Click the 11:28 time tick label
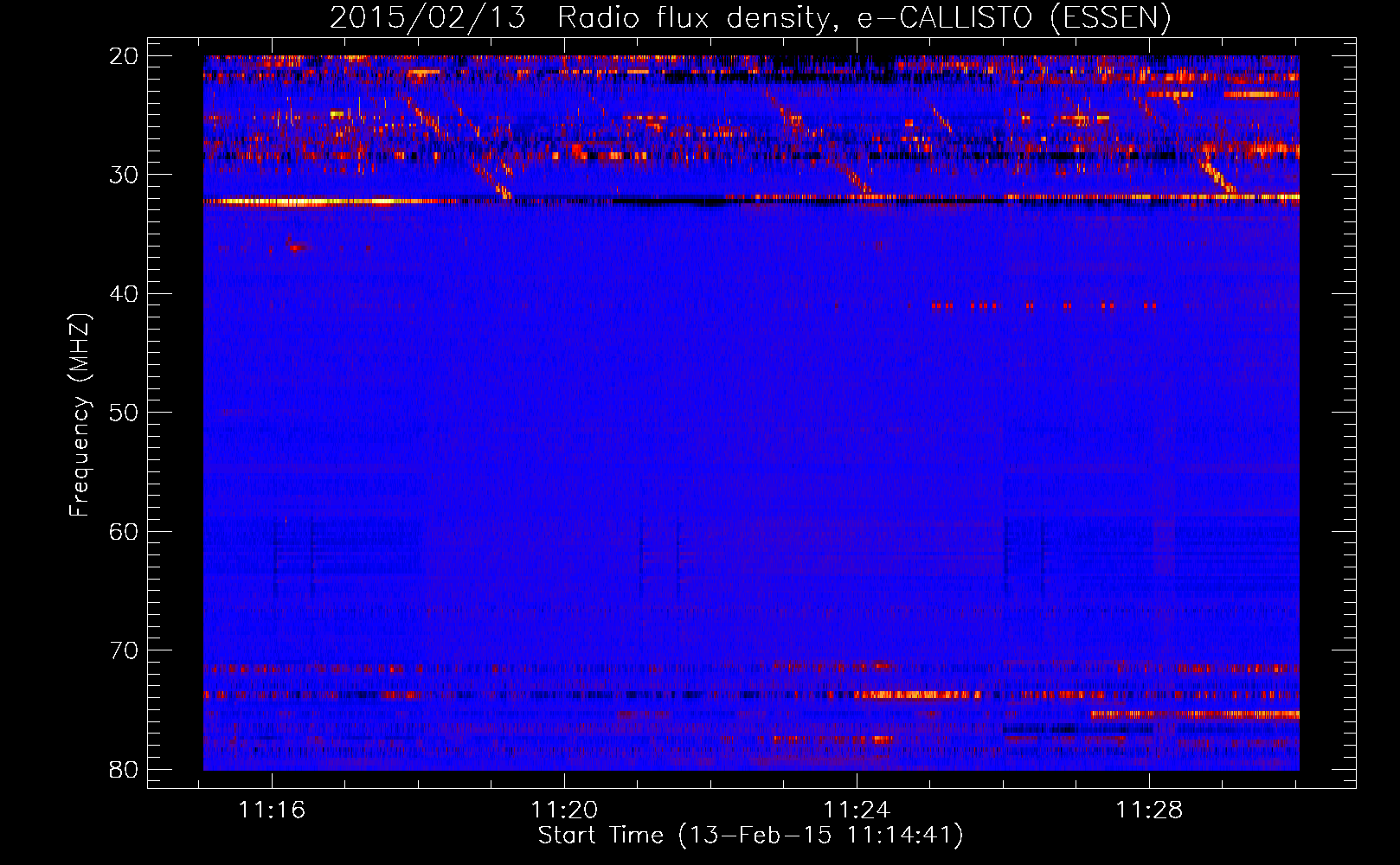 (1149, 811)
